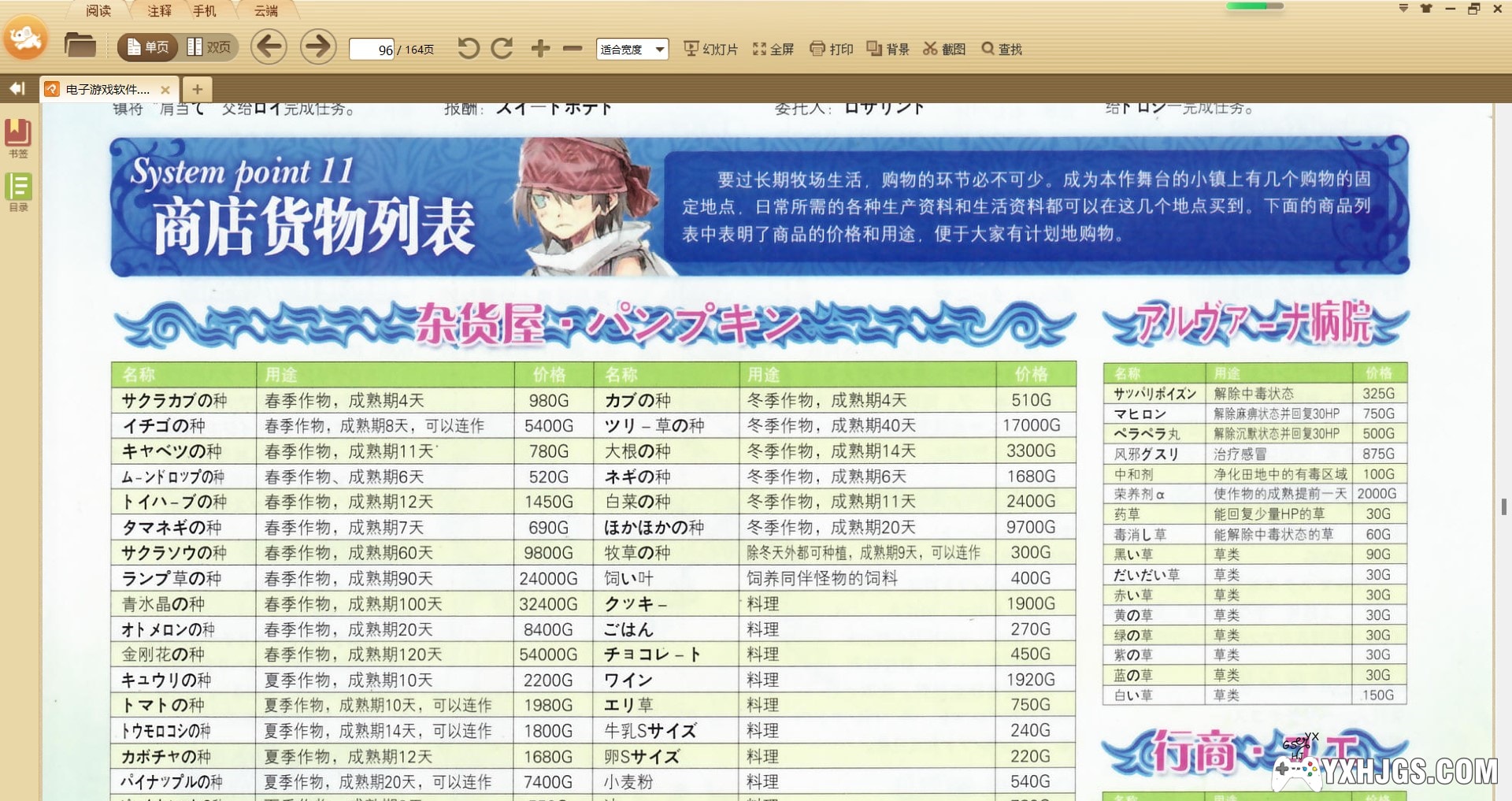Open the title bar dropdown menu arrow
The height and width of the screenshot is (801, 1512).
pyautogui.click(x=1403, y=9)
